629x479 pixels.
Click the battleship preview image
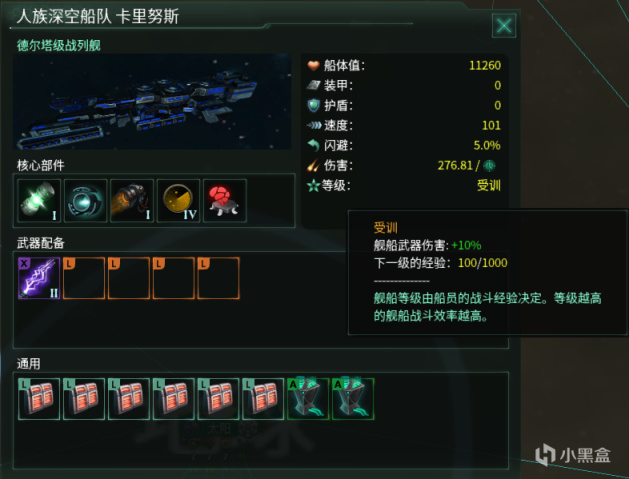click(152, 101)
